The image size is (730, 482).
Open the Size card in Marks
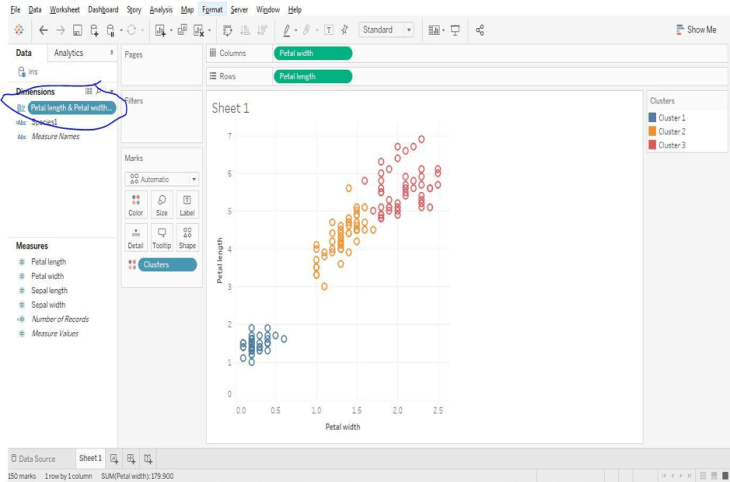coord(162,205)
